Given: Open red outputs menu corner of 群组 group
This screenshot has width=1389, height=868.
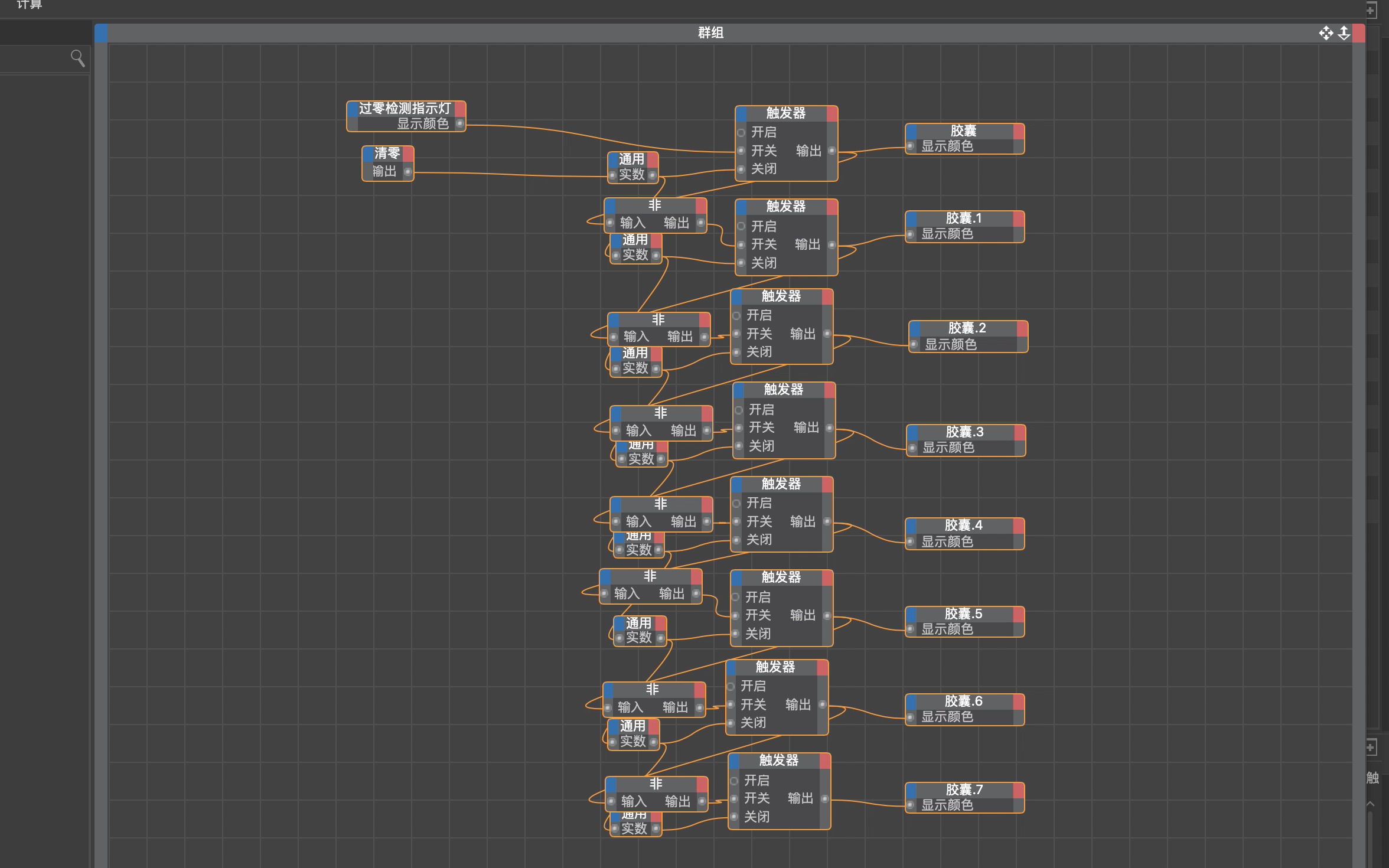Looking at the screenshot, I should (1359, 33).
